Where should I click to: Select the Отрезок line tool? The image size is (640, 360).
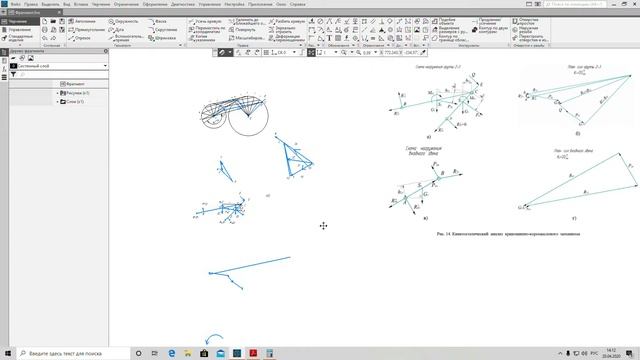(80, 38)
